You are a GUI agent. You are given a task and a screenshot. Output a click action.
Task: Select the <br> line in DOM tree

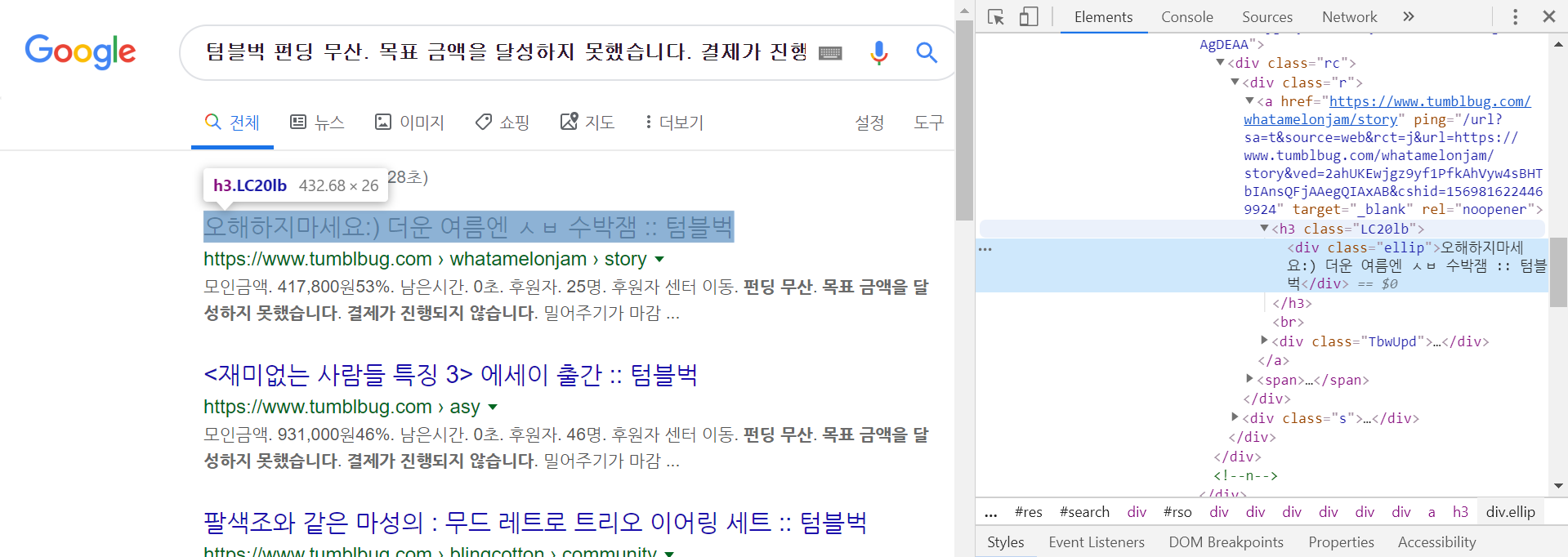pyautogui.click(x=1288, y=322)
